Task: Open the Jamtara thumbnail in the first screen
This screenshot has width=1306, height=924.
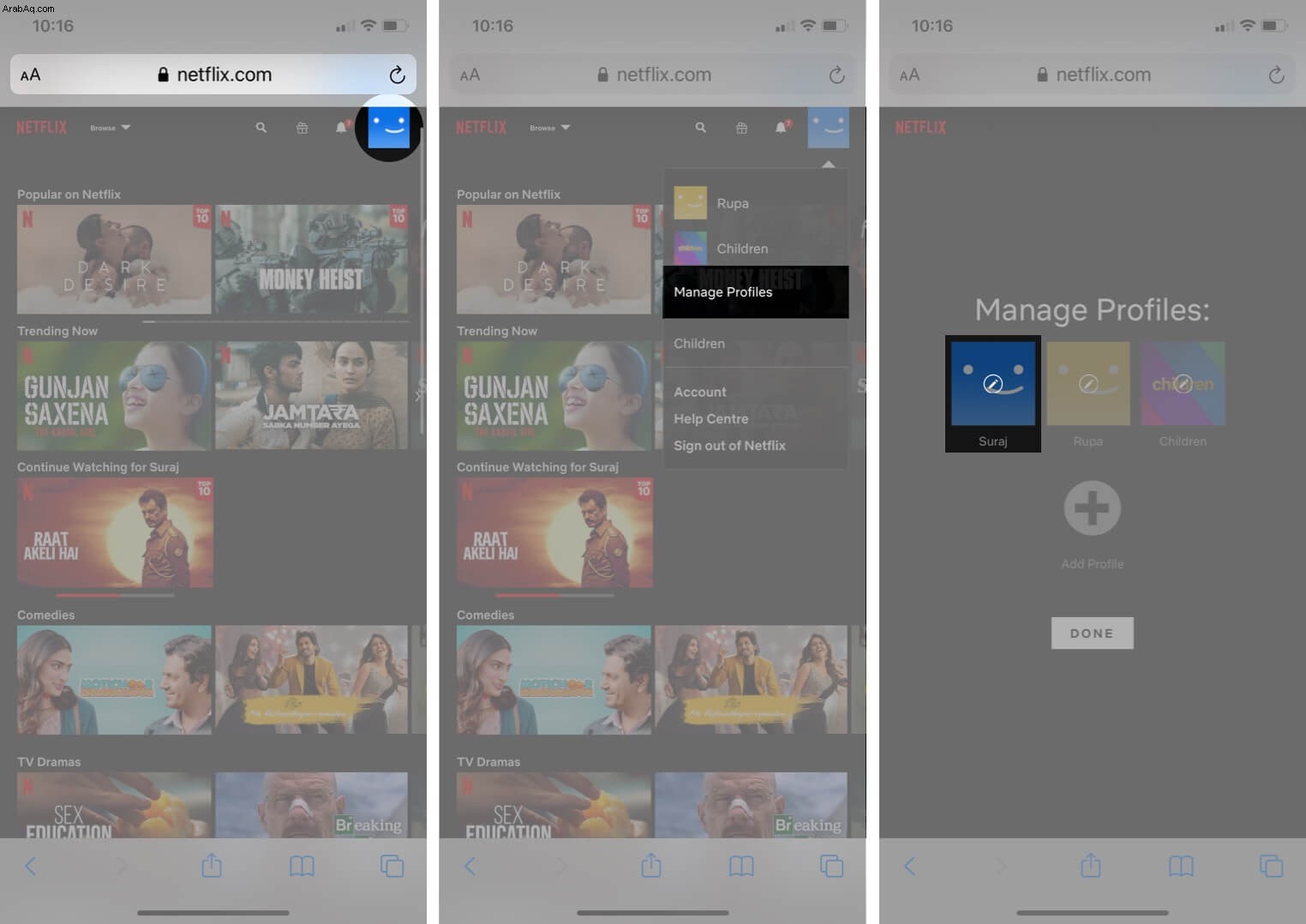Action: (x=312, y=396)
